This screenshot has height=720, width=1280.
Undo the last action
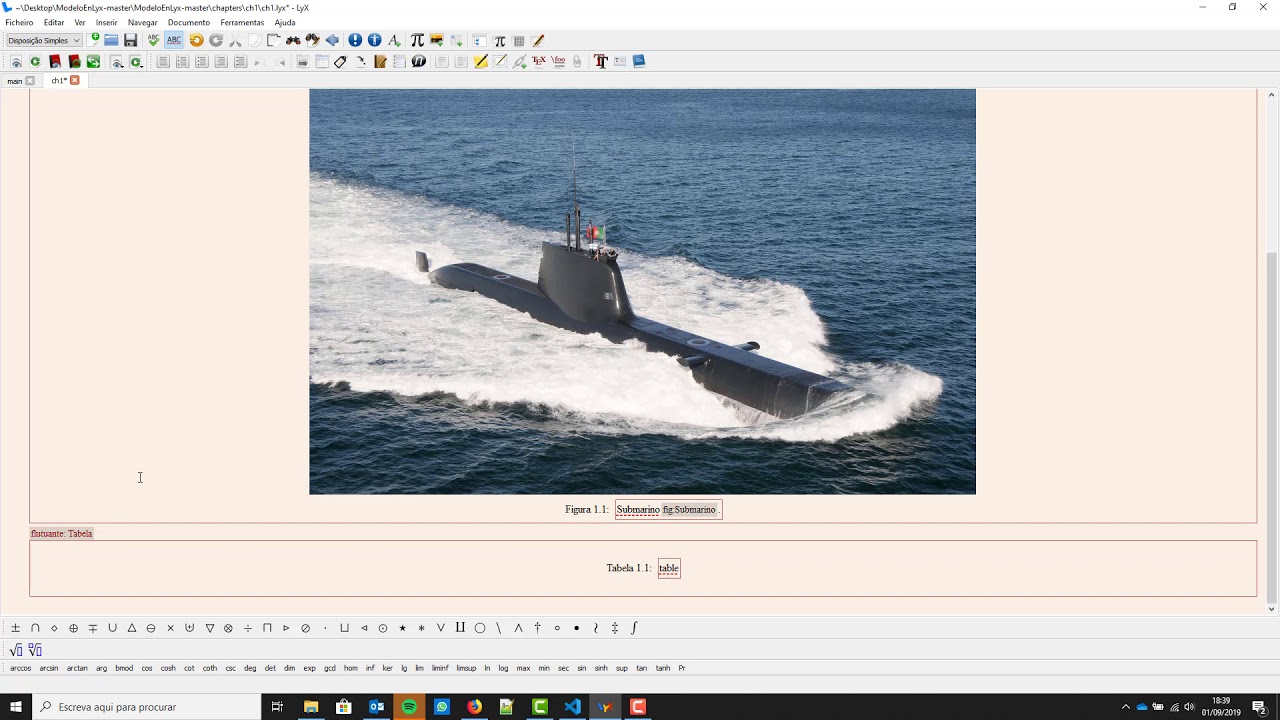click(196, 40)
